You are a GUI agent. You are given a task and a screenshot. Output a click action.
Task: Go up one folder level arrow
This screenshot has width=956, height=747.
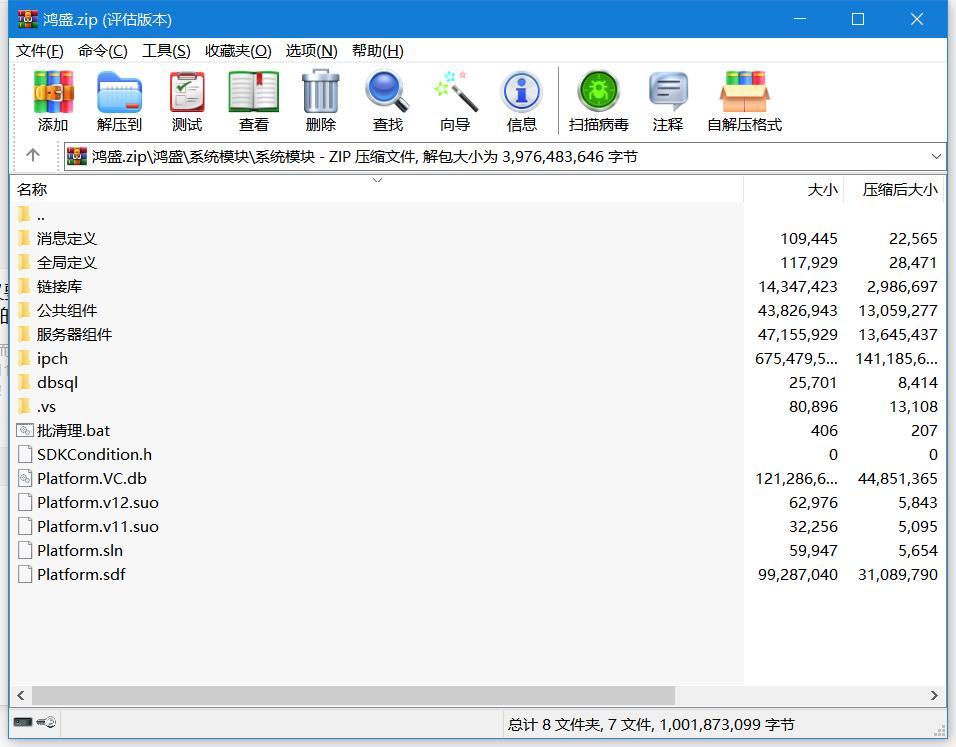coord(33,155)
